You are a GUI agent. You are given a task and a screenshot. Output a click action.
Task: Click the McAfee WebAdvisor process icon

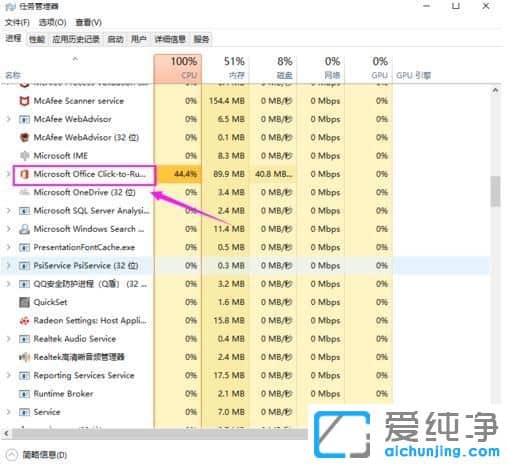pyautogui.click(x=24, y=119)
